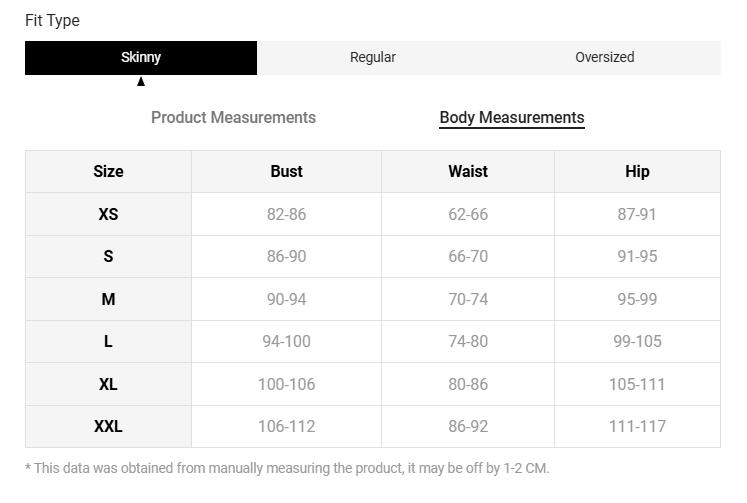Switch to the Regular fit type
Screen dimensions: 747x503
click(372, 57)
